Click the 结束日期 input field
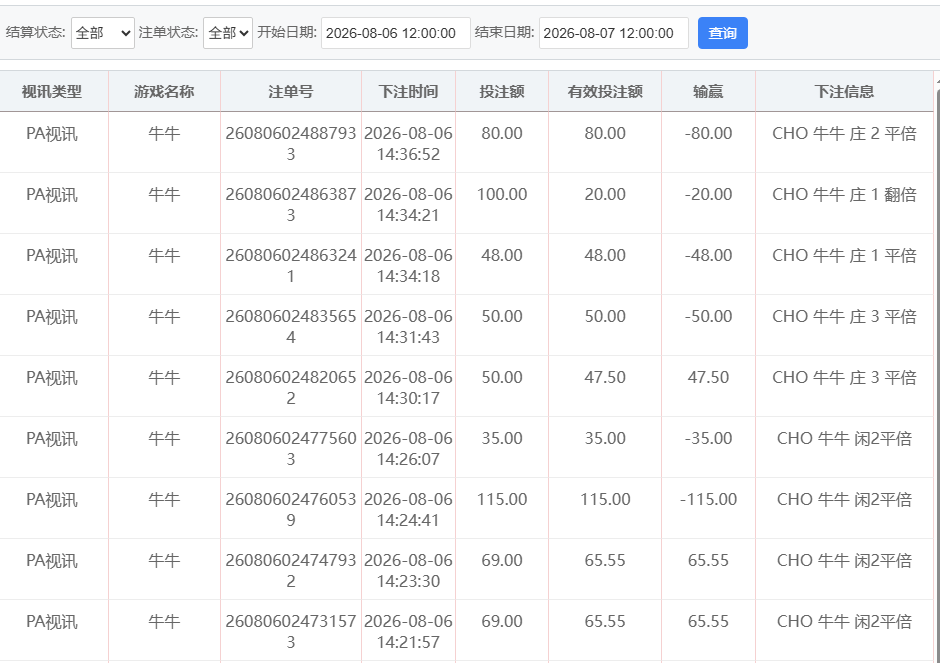Screen dimensions: 940x663 614,33
